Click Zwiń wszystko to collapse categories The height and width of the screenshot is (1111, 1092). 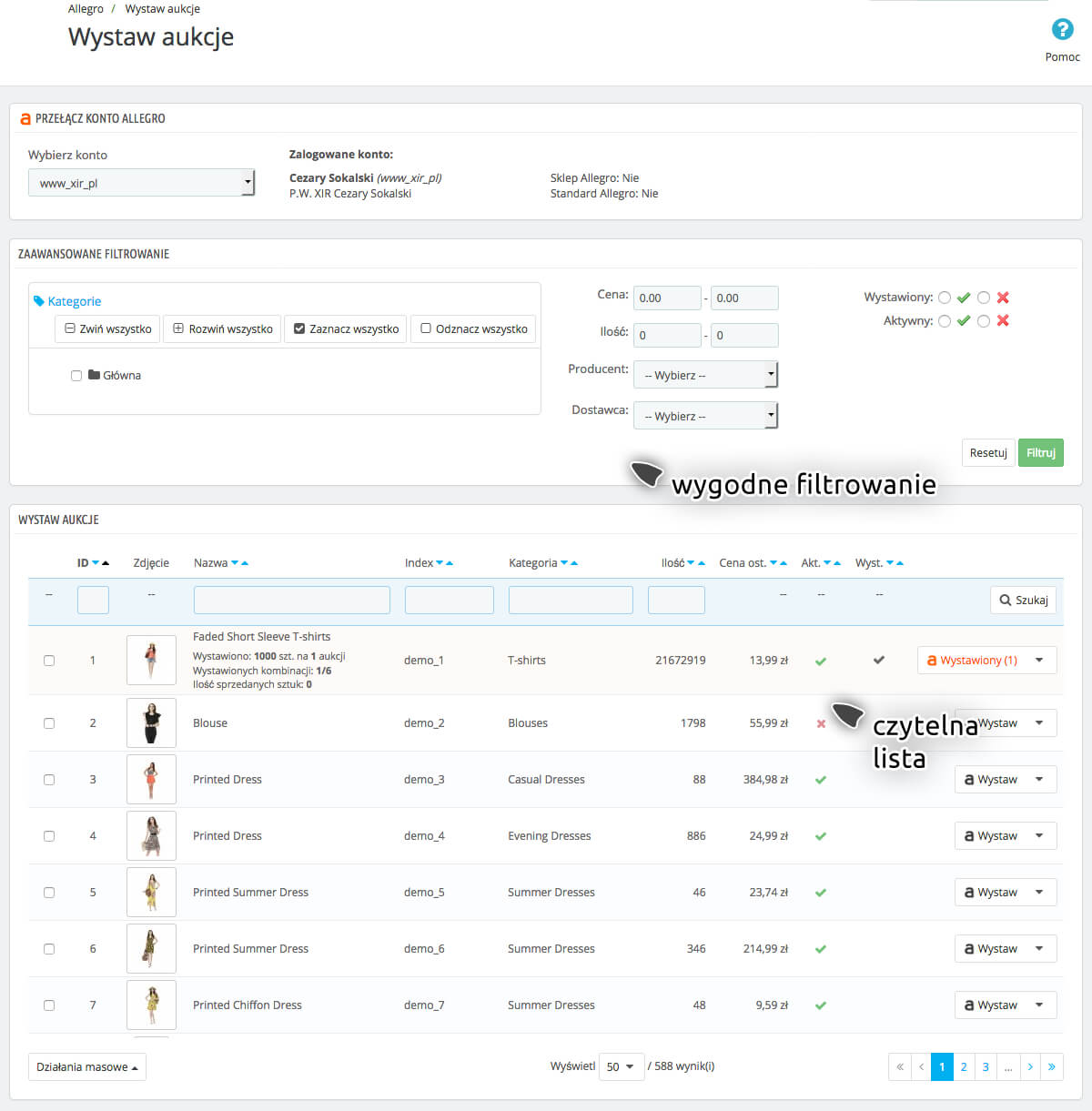[108, 328]
